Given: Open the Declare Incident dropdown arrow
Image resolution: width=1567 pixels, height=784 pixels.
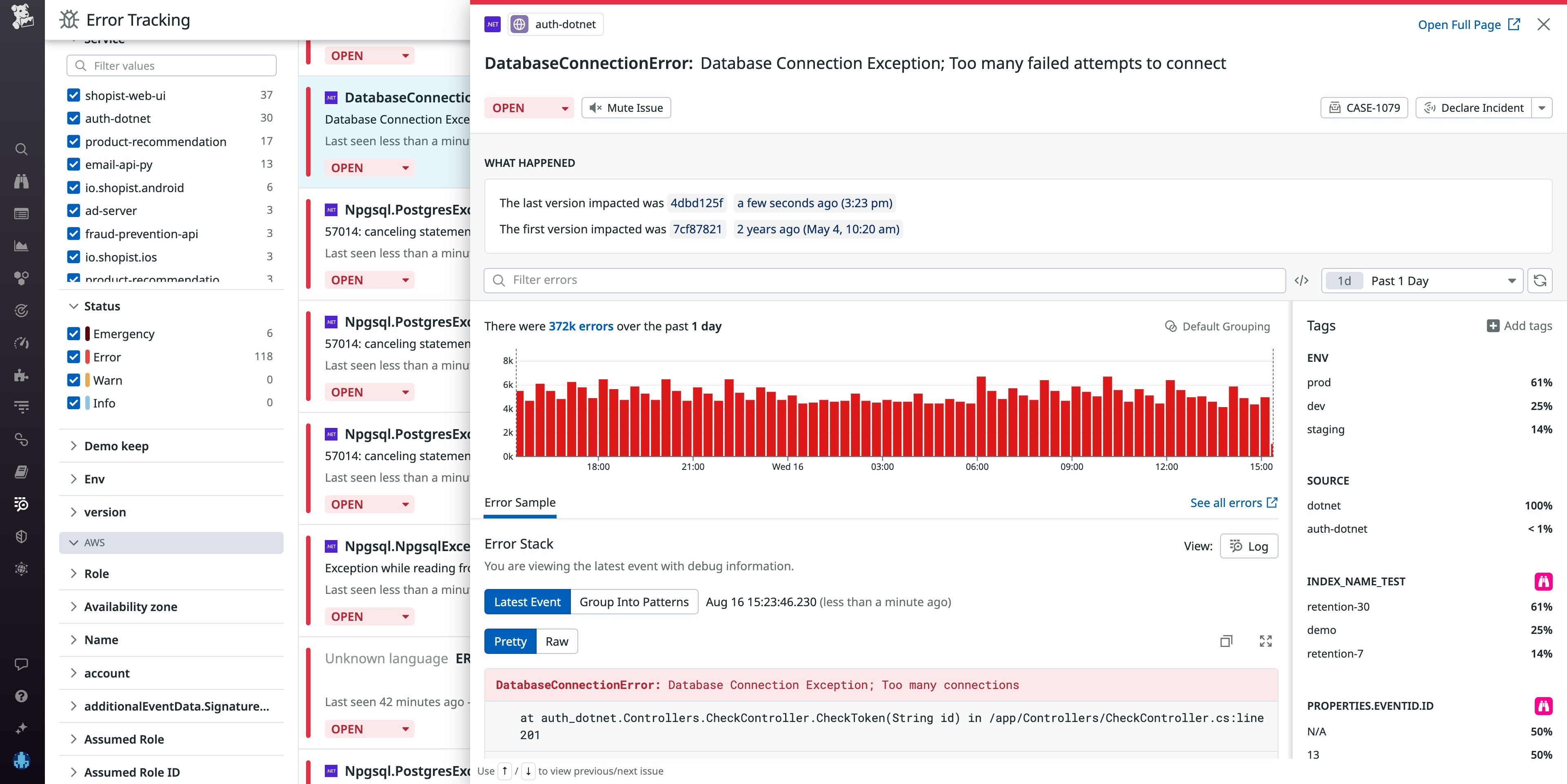Looking at the screenshot, I should click(1541, 108).
